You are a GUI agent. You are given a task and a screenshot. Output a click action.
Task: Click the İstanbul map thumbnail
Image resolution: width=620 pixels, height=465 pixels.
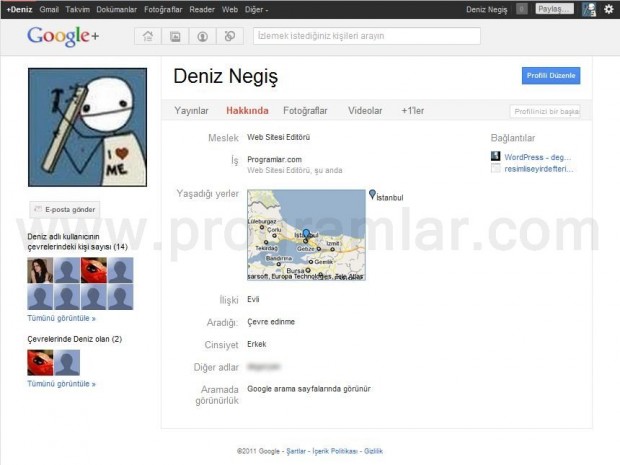(306, 235)
